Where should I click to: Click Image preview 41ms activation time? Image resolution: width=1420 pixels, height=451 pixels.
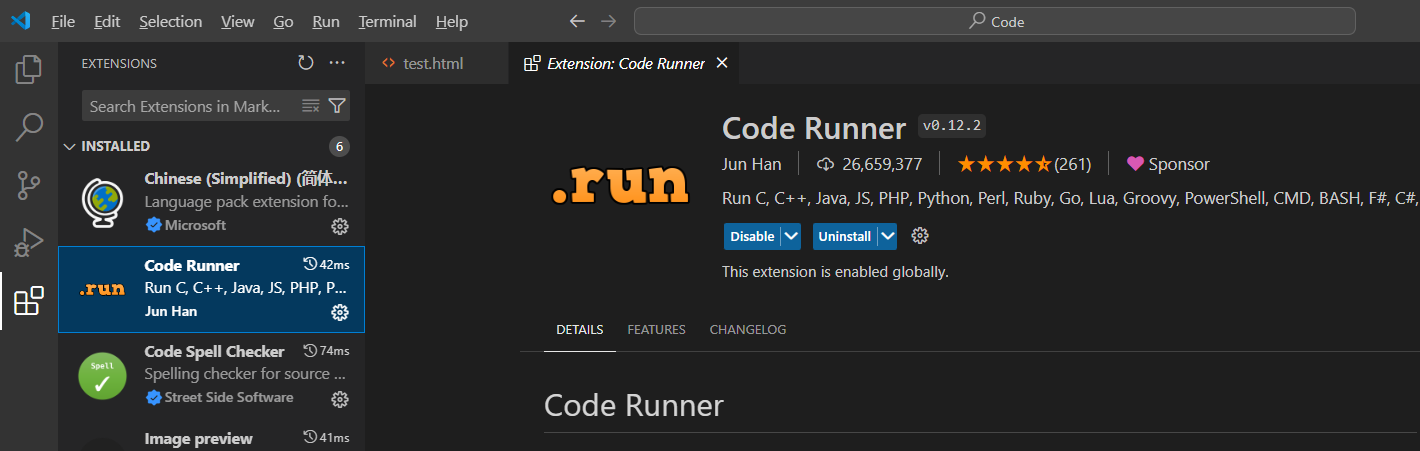pos(326,438)
